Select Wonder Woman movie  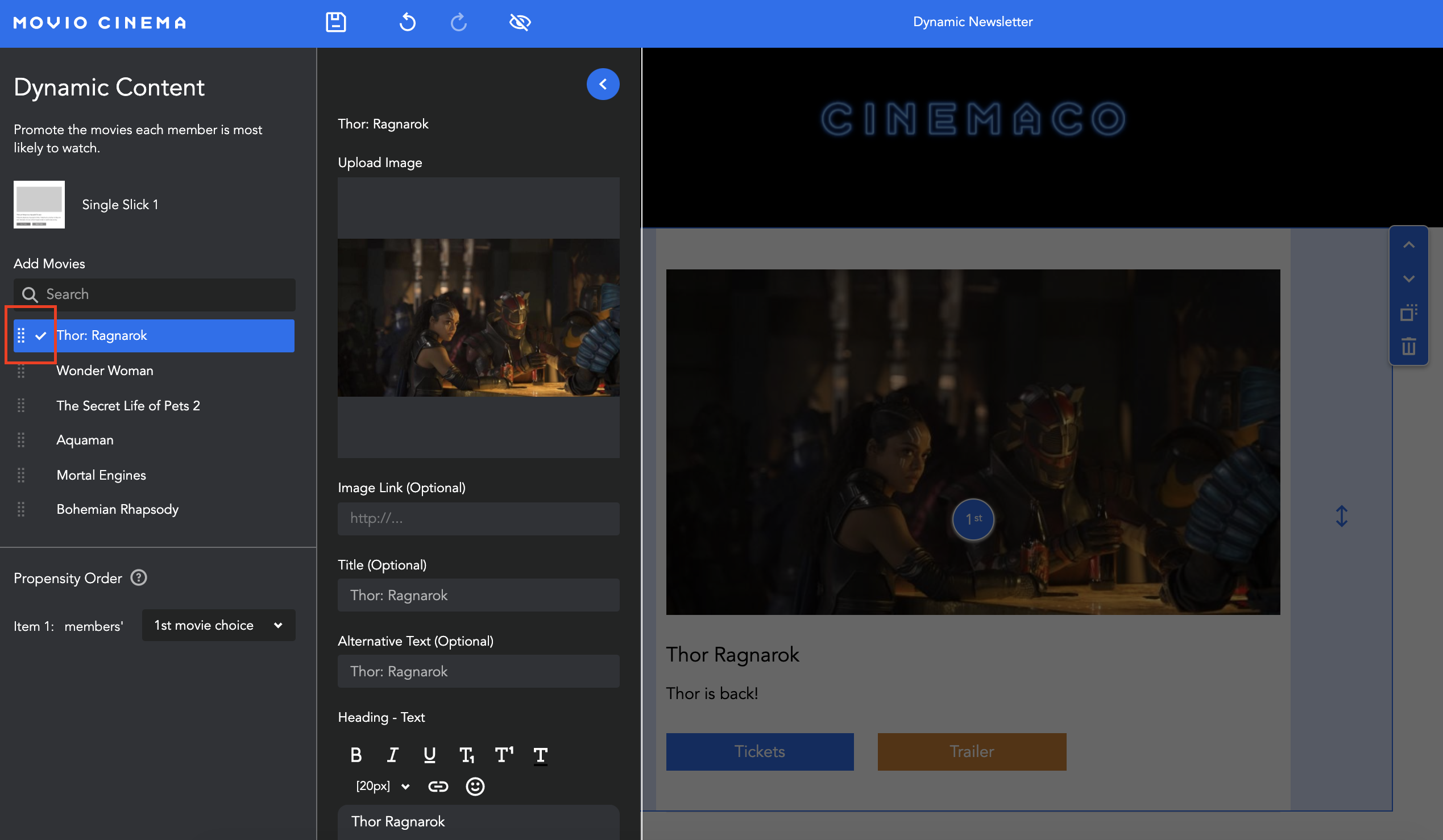[x=105, y=371]
